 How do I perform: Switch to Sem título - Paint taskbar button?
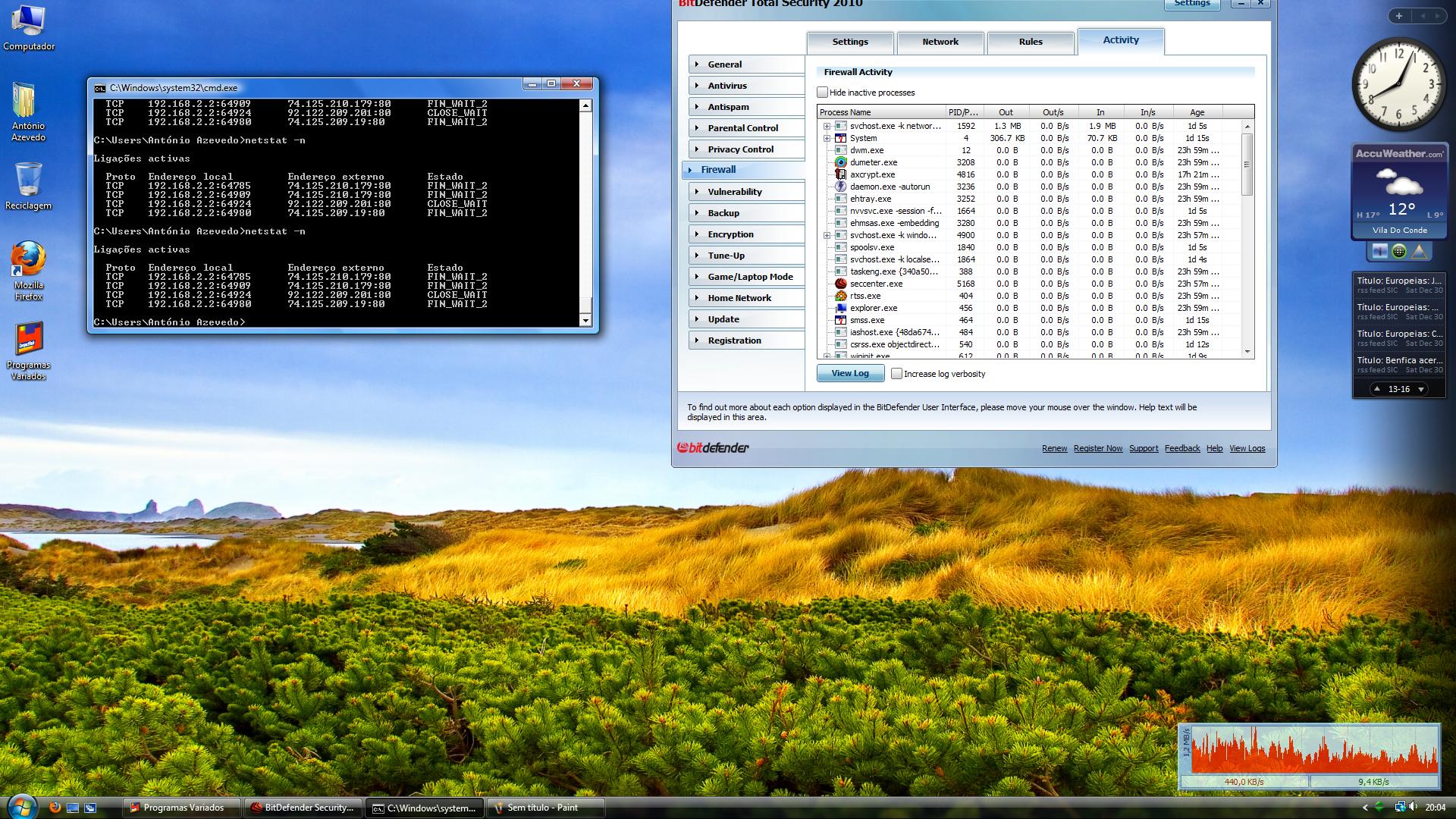click(546, 808)
